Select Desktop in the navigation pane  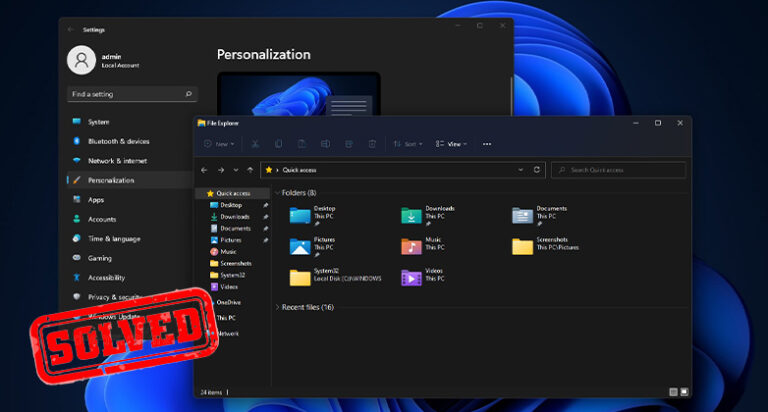pos(233,205)
